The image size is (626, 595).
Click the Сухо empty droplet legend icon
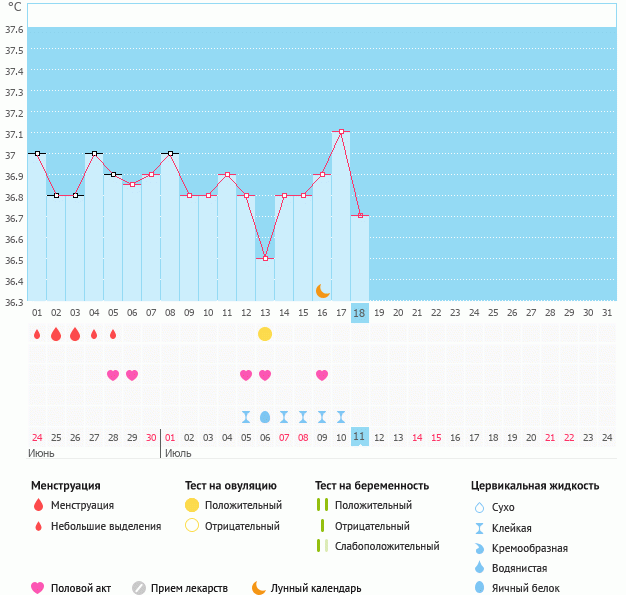tap(479, 508)
